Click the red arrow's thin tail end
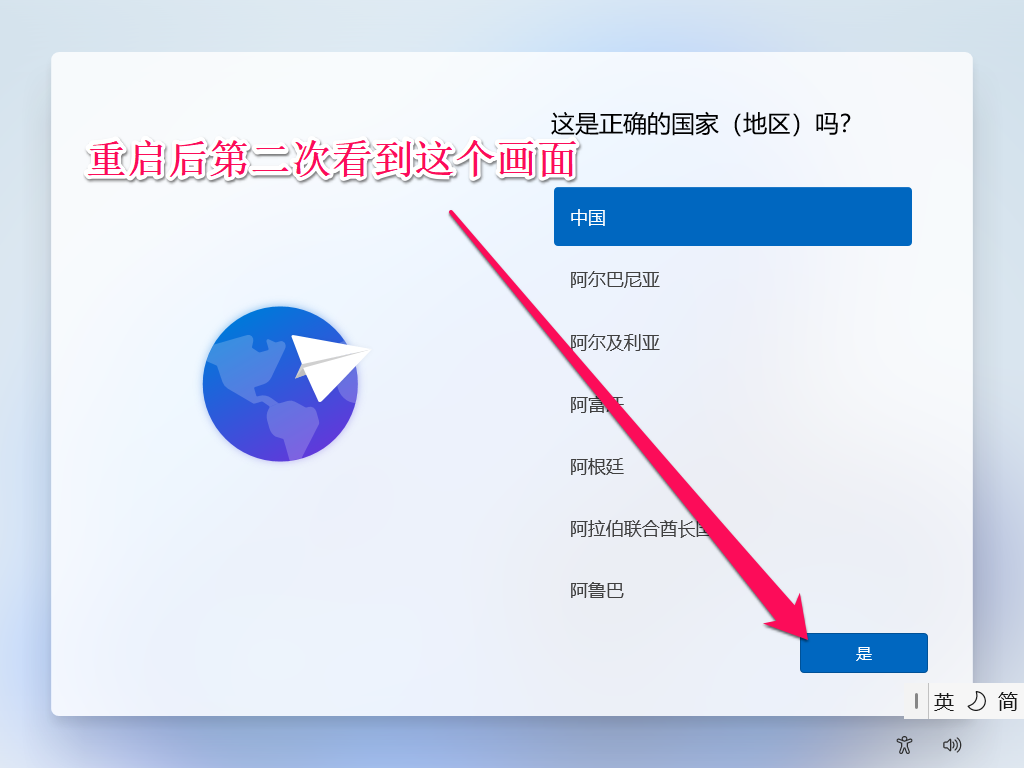1024x768 pixels. (x=452, y=213)
